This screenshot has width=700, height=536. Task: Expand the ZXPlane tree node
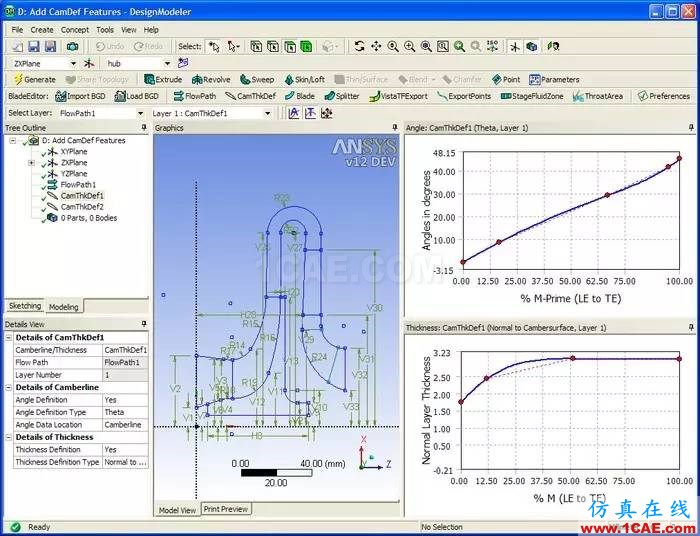[x=31, y=163]
